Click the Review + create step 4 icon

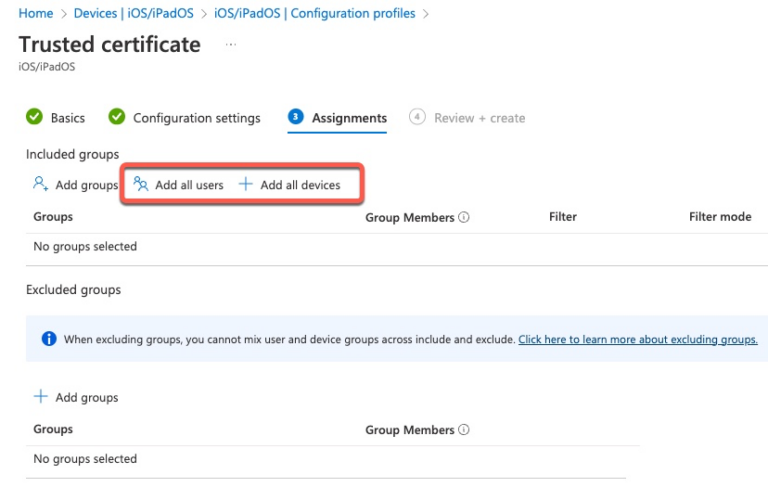tap(417, 117)
